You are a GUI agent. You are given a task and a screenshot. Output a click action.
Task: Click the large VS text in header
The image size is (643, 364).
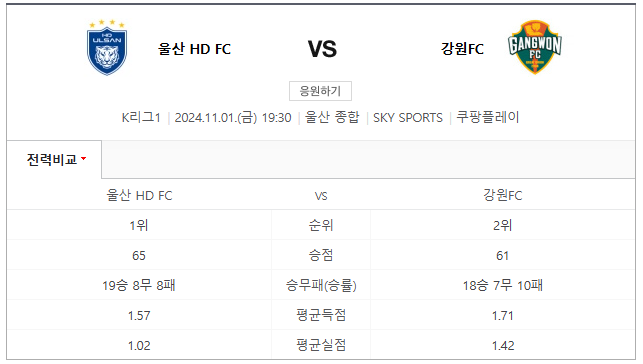pos(322,49)
